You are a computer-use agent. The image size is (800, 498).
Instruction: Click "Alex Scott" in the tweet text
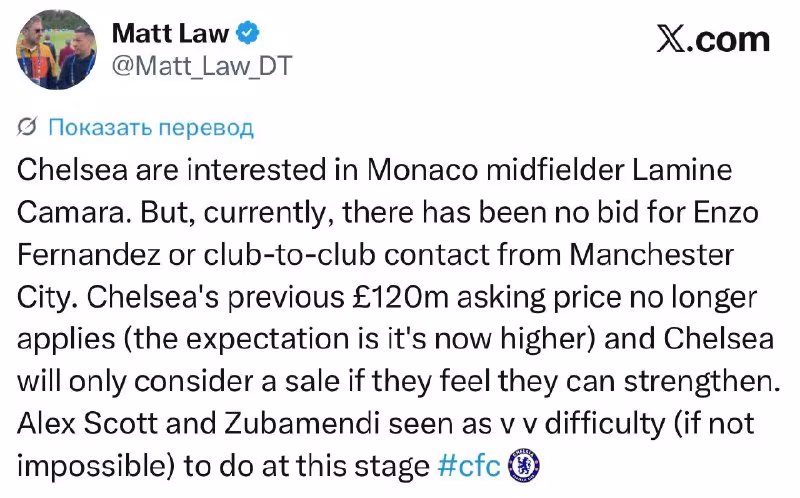coord(87,424)
